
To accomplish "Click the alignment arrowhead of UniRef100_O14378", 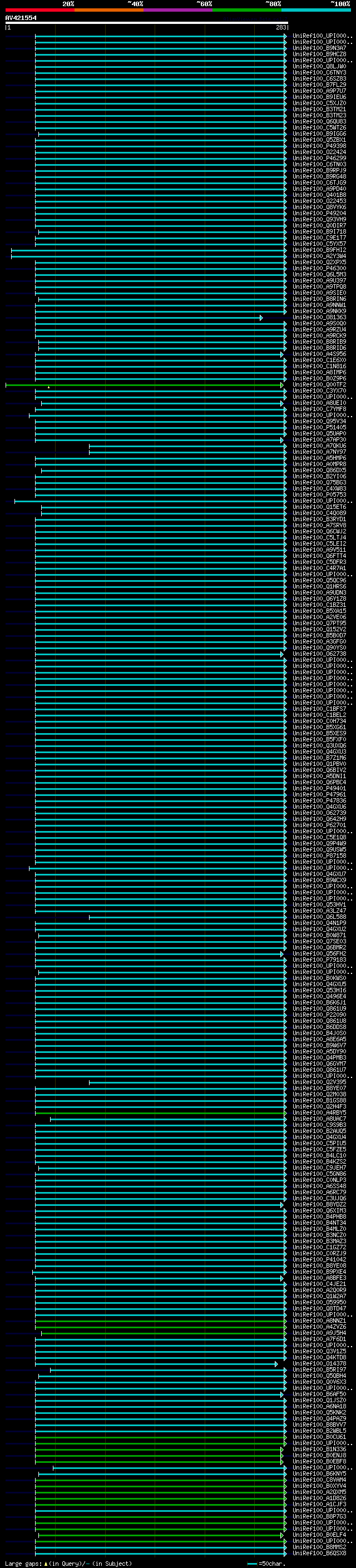I will click(276, 1363).
